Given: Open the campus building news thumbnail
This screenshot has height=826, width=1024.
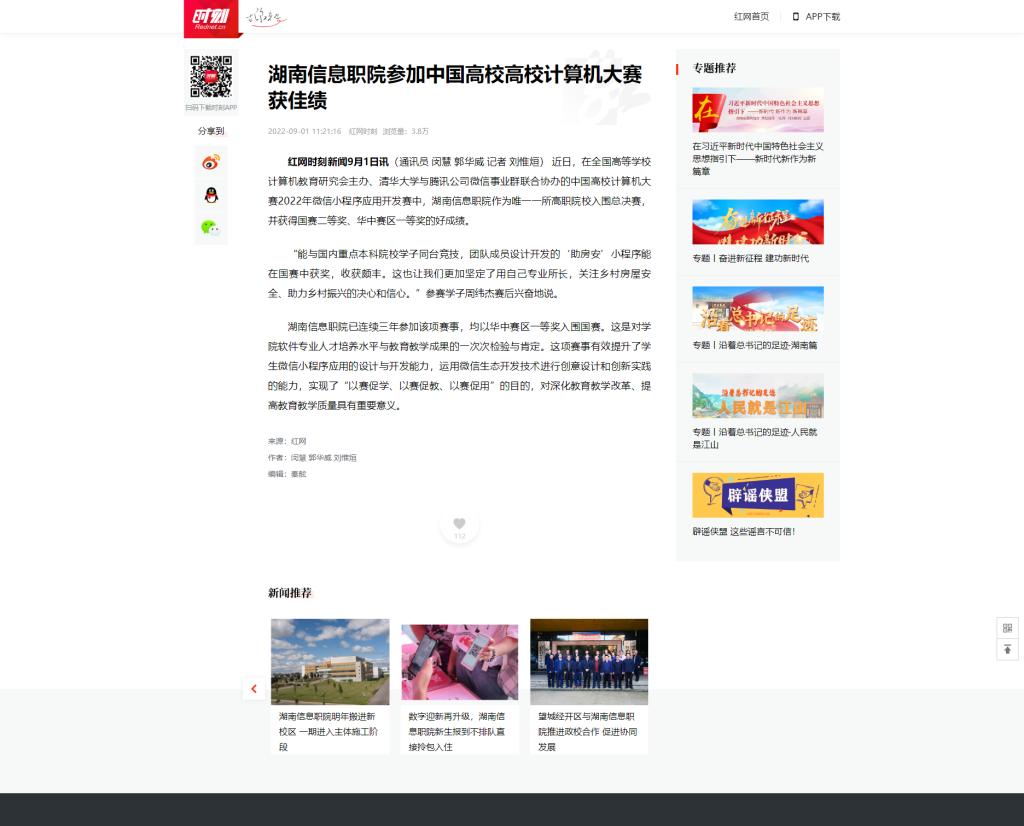Looking at the screenshot, I should click(x=330, y=661).
